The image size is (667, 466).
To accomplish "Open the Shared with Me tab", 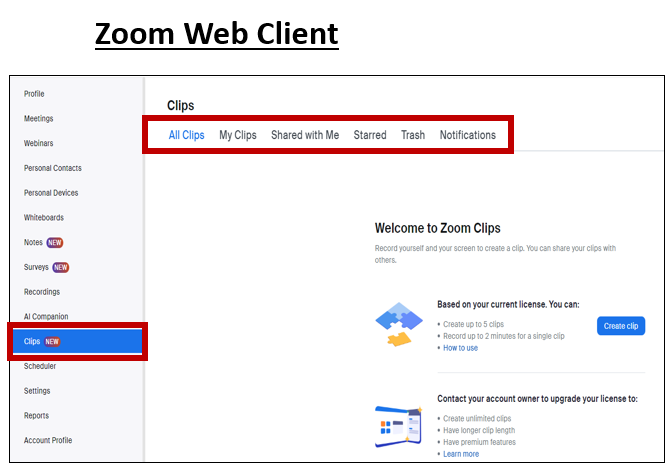I will [x=305, y=135].
